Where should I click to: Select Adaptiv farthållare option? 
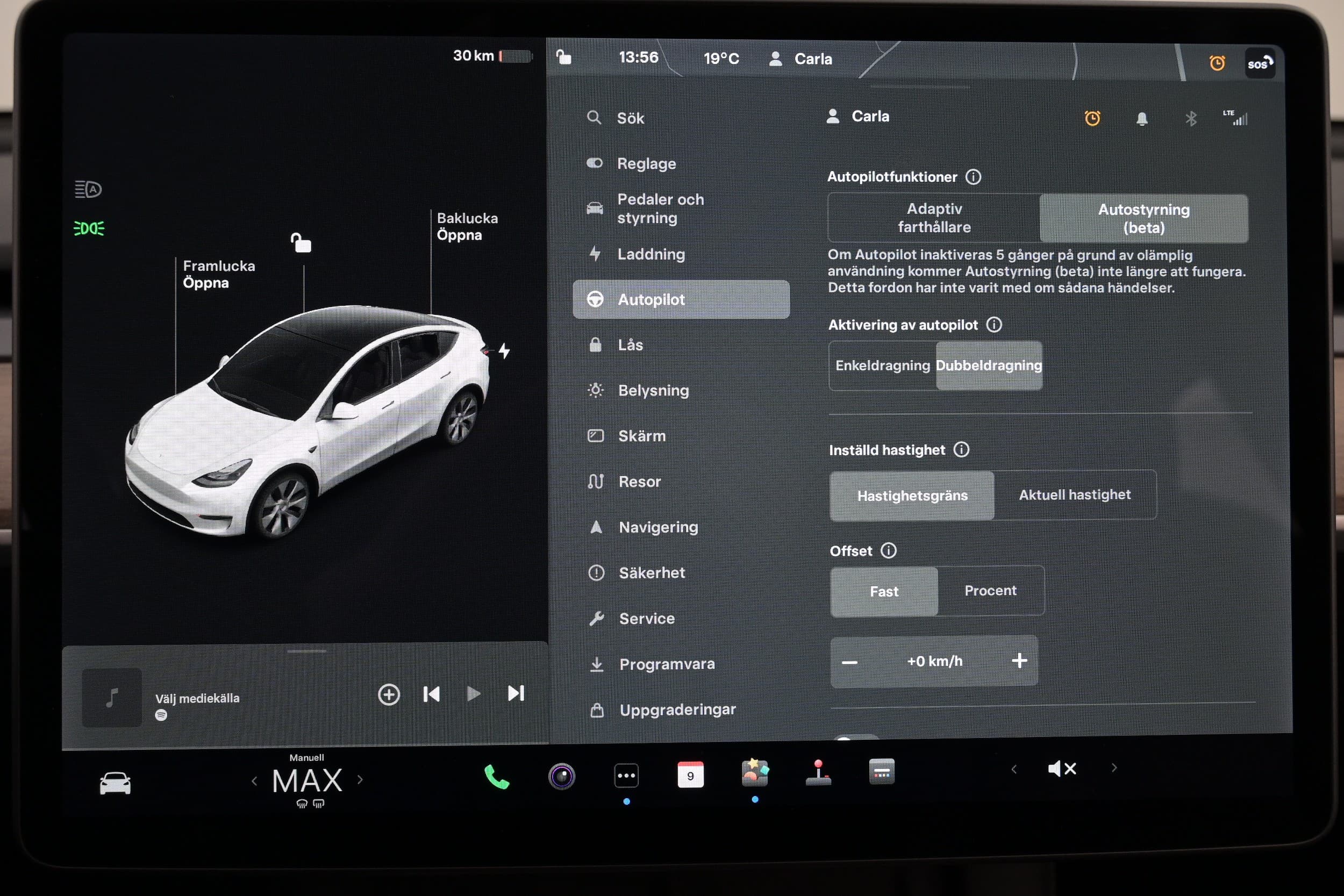(x=934, y=218)
